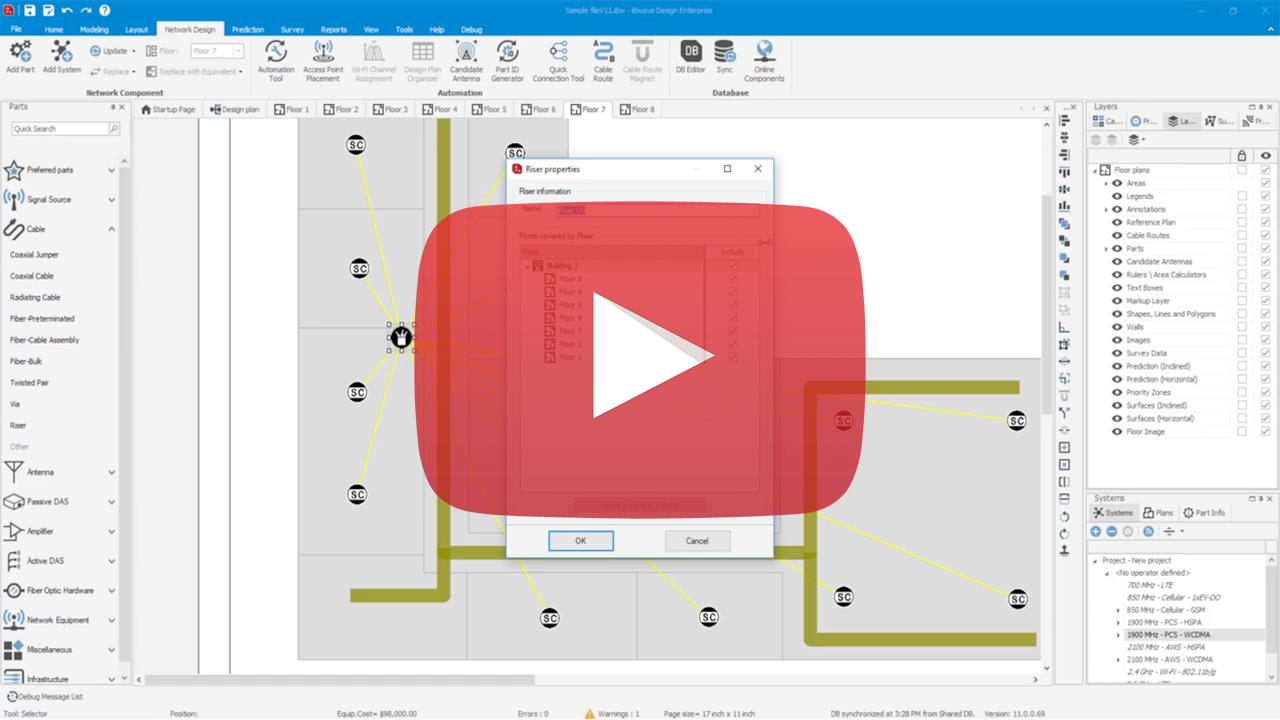This screenshot has height=720, width=1280.
Task: Expand the Parts layer node
Action: pos(1106,248)
